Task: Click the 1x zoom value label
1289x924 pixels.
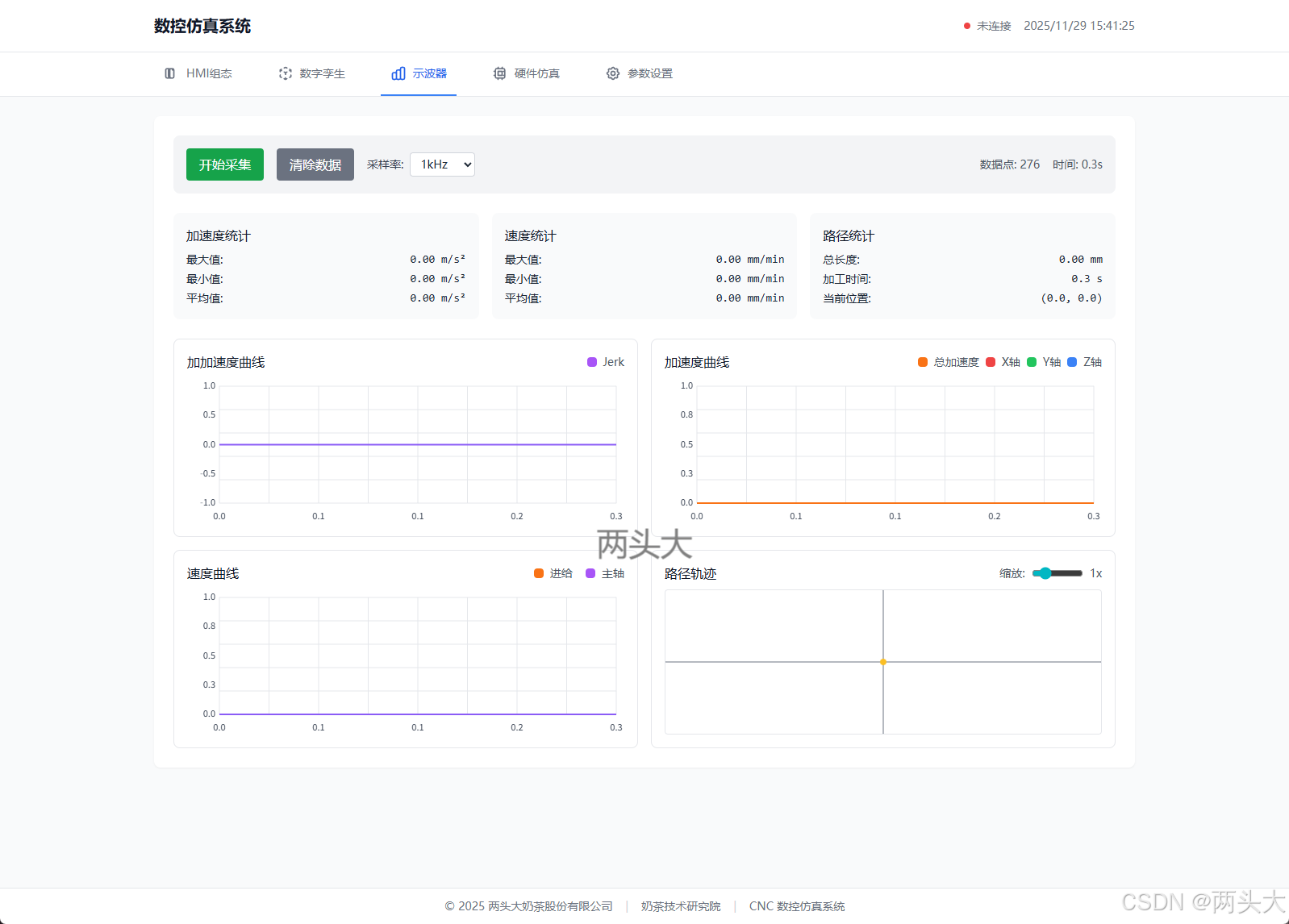Action: coord(1096,573)
